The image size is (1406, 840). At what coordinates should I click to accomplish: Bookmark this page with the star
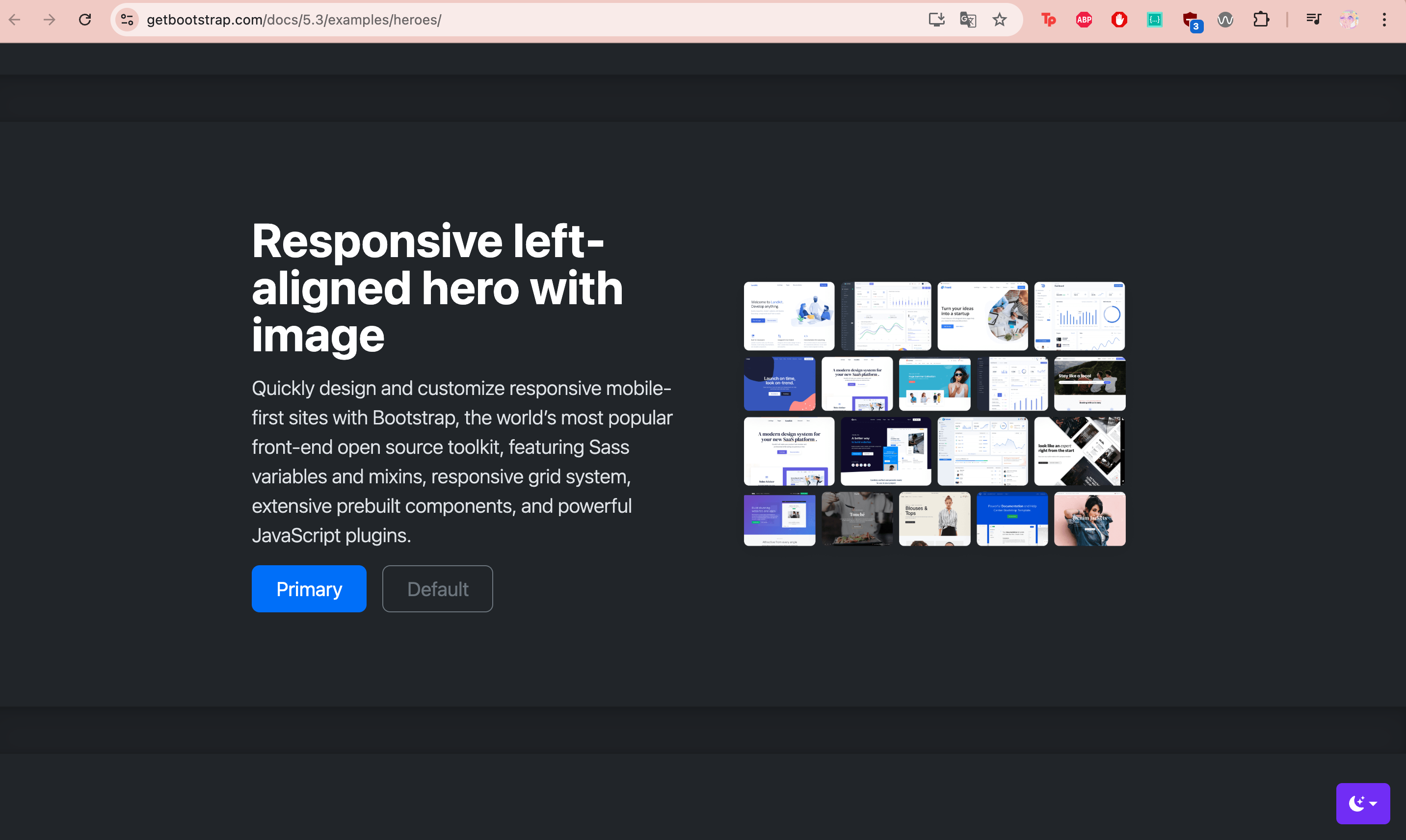point(1000,20)
